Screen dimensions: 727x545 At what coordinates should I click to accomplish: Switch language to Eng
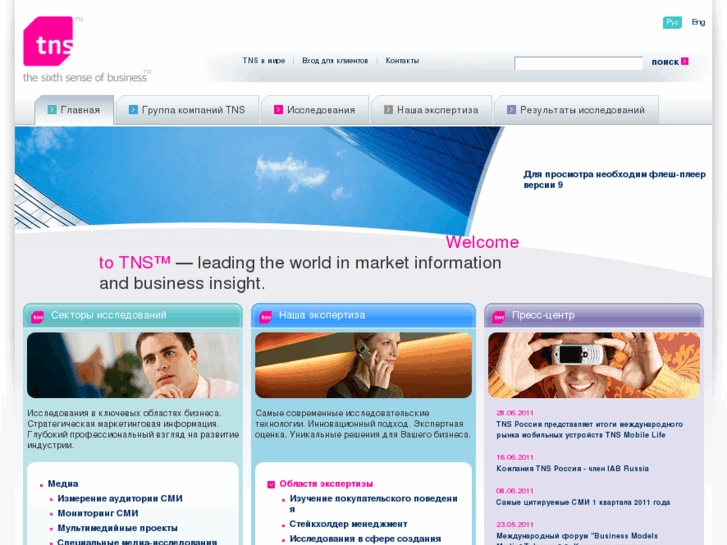(698, 22)
